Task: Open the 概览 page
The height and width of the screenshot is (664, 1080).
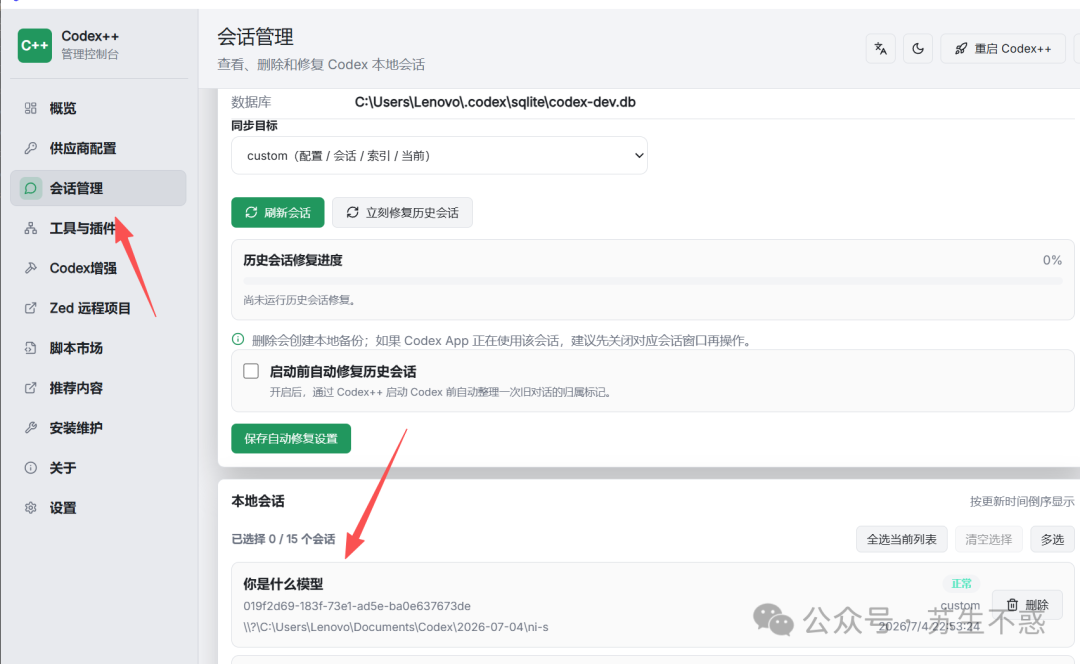Action: 98,108
